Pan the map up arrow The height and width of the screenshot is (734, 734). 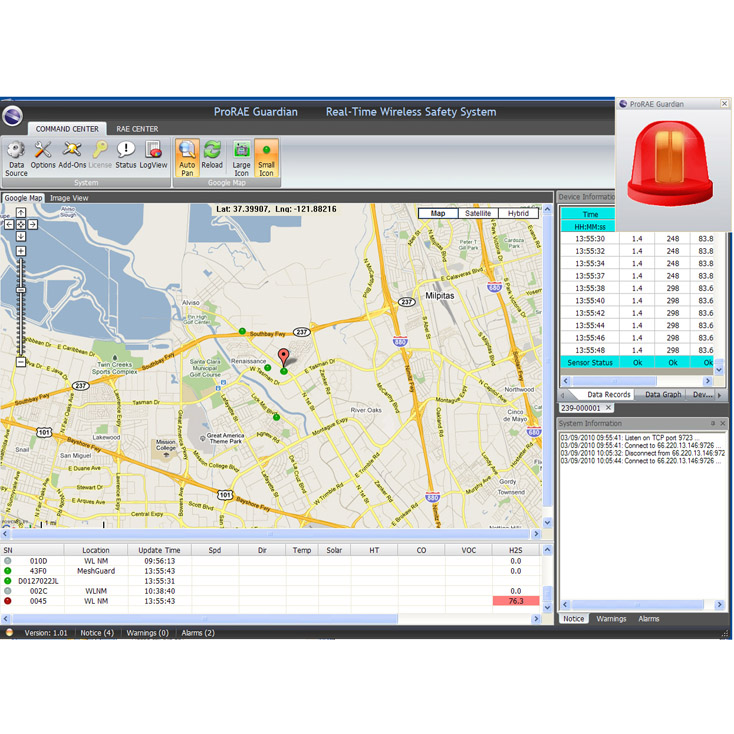click(21, 213)
